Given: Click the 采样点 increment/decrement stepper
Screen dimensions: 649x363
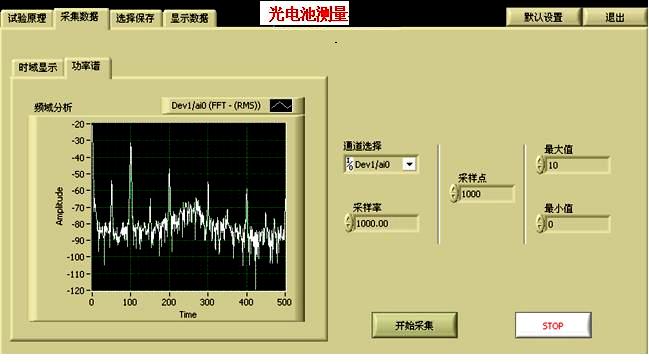Looking at the screenshot, I should click(x=454, y=193).
